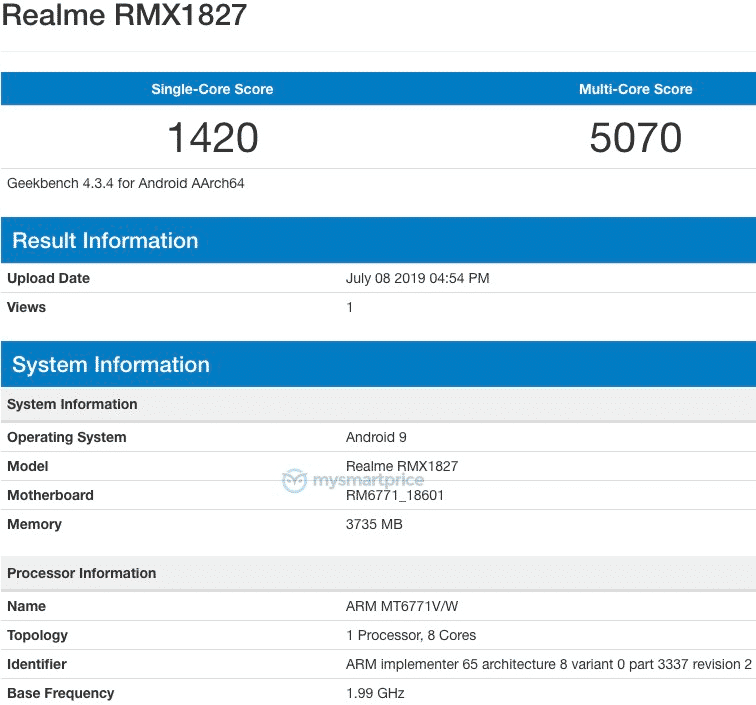Click the Model row label

pos(28,466)
